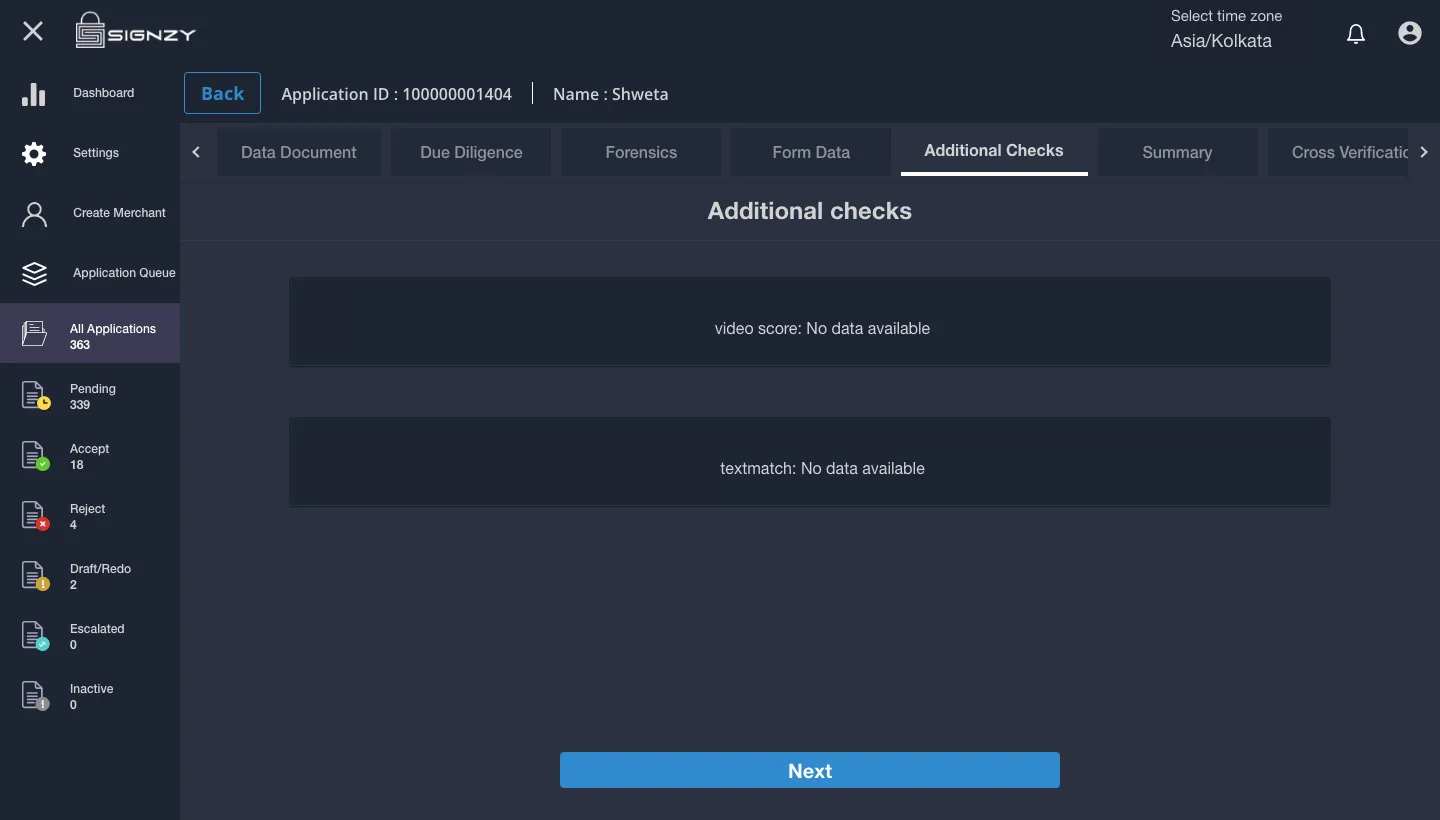Viewport: 1440px width, 820px height.
Task: Click the Application Queue layers icon
Action: pyautogui.click(x=34, y=274)
